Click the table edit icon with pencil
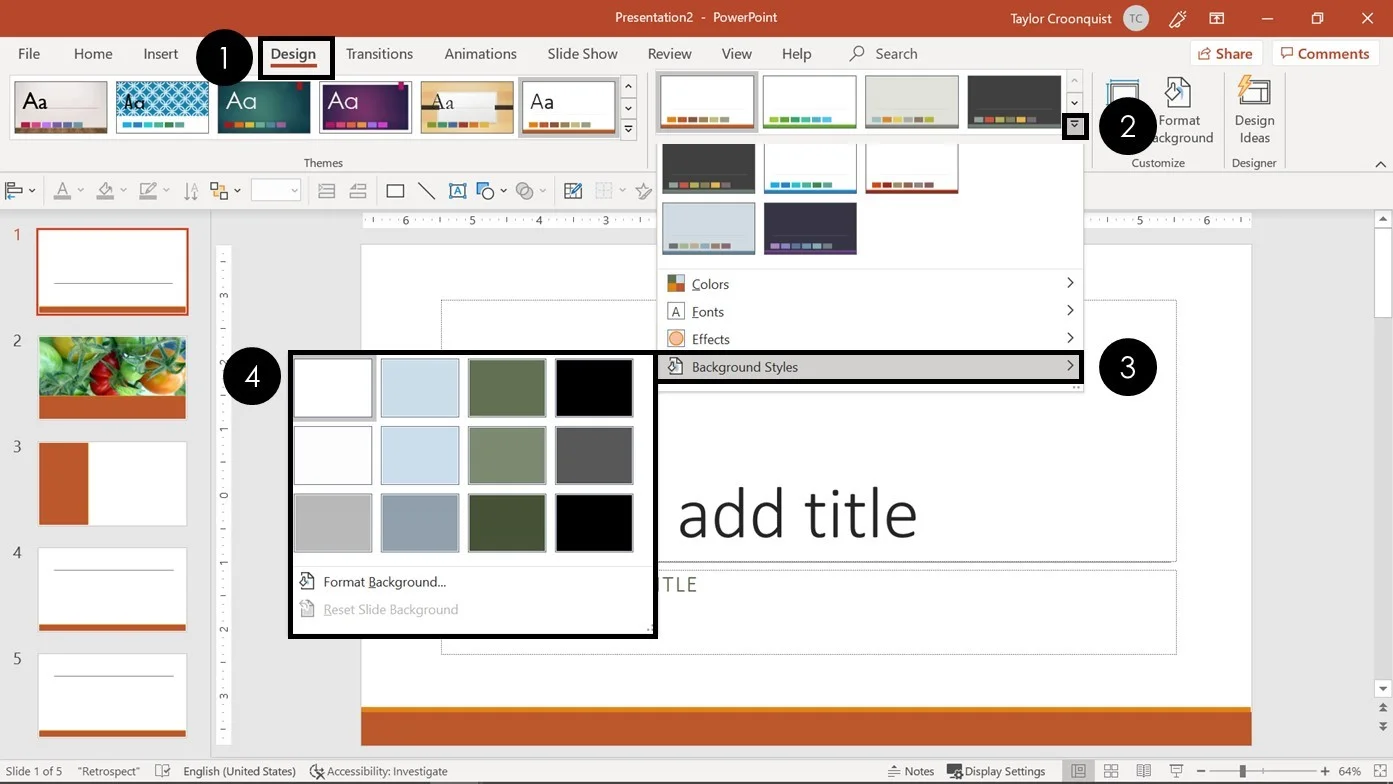Screen dimensions: 1393x784 coord(573,190)
